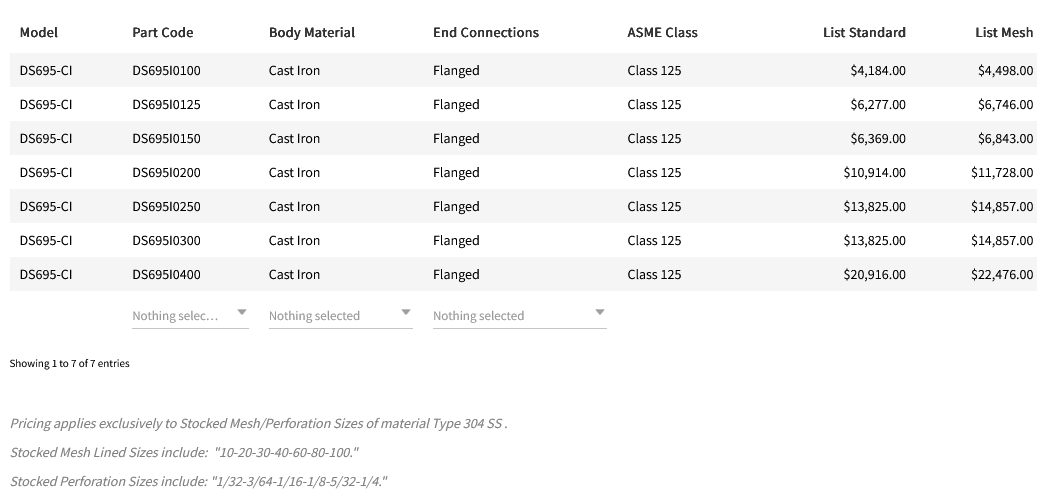Sort by List Mesh price header
1037x501 pixels.
(x=1003, y=32)
